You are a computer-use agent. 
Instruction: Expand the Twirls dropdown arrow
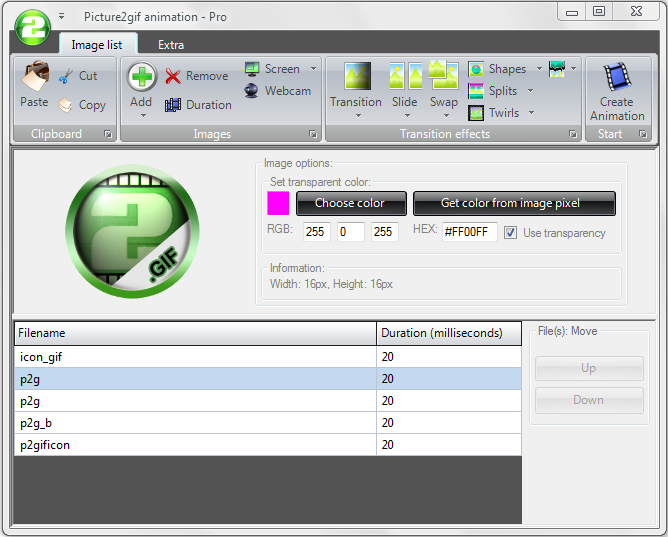[x=531, y=112]
